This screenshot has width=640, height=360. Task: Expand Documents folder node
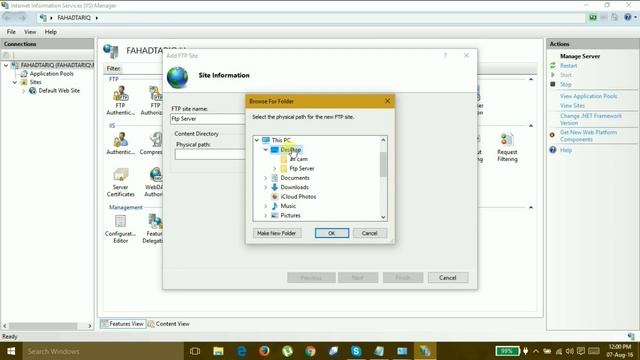pyautogui.click(x=266, y=178)
